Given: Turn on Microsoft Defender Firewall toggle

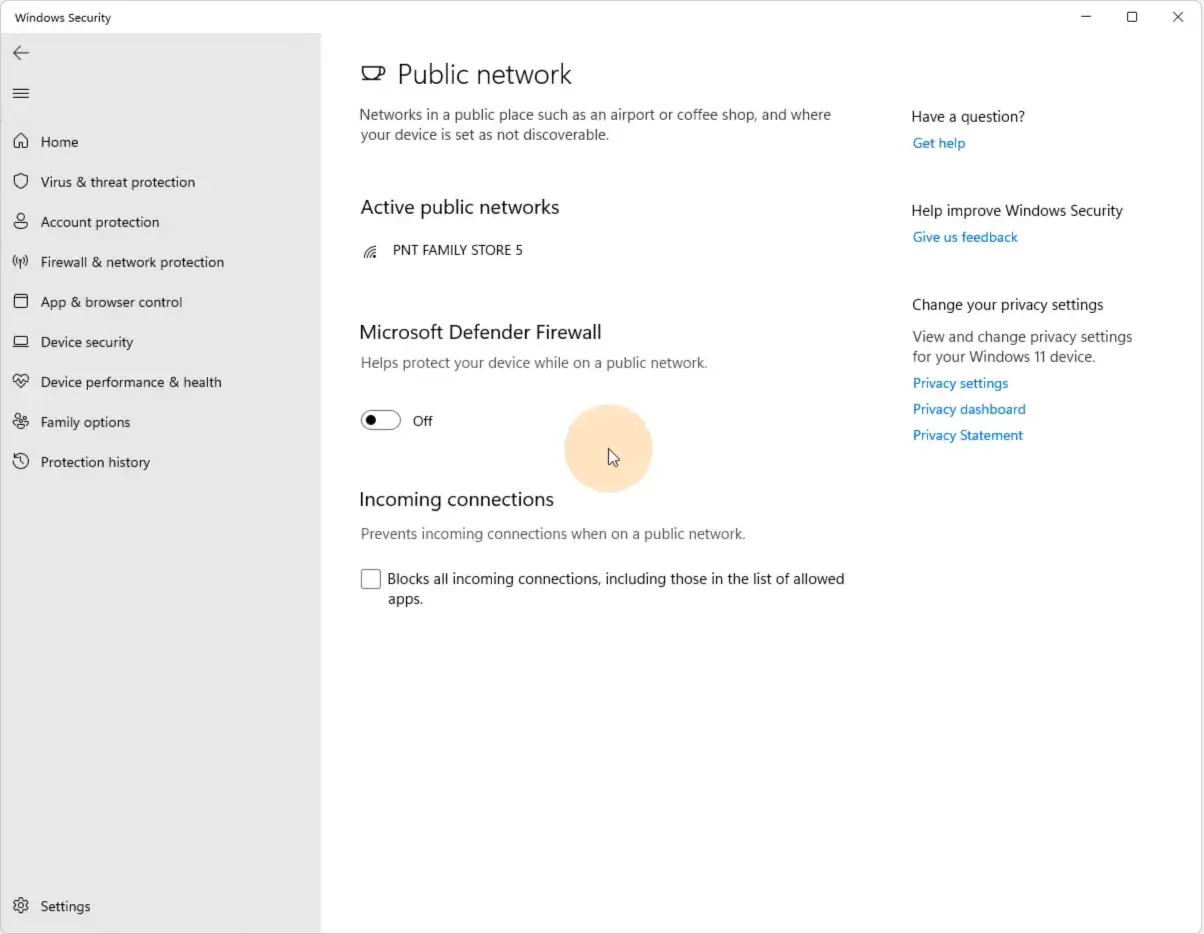Looking at the screenshot, I should pos(381,421).
